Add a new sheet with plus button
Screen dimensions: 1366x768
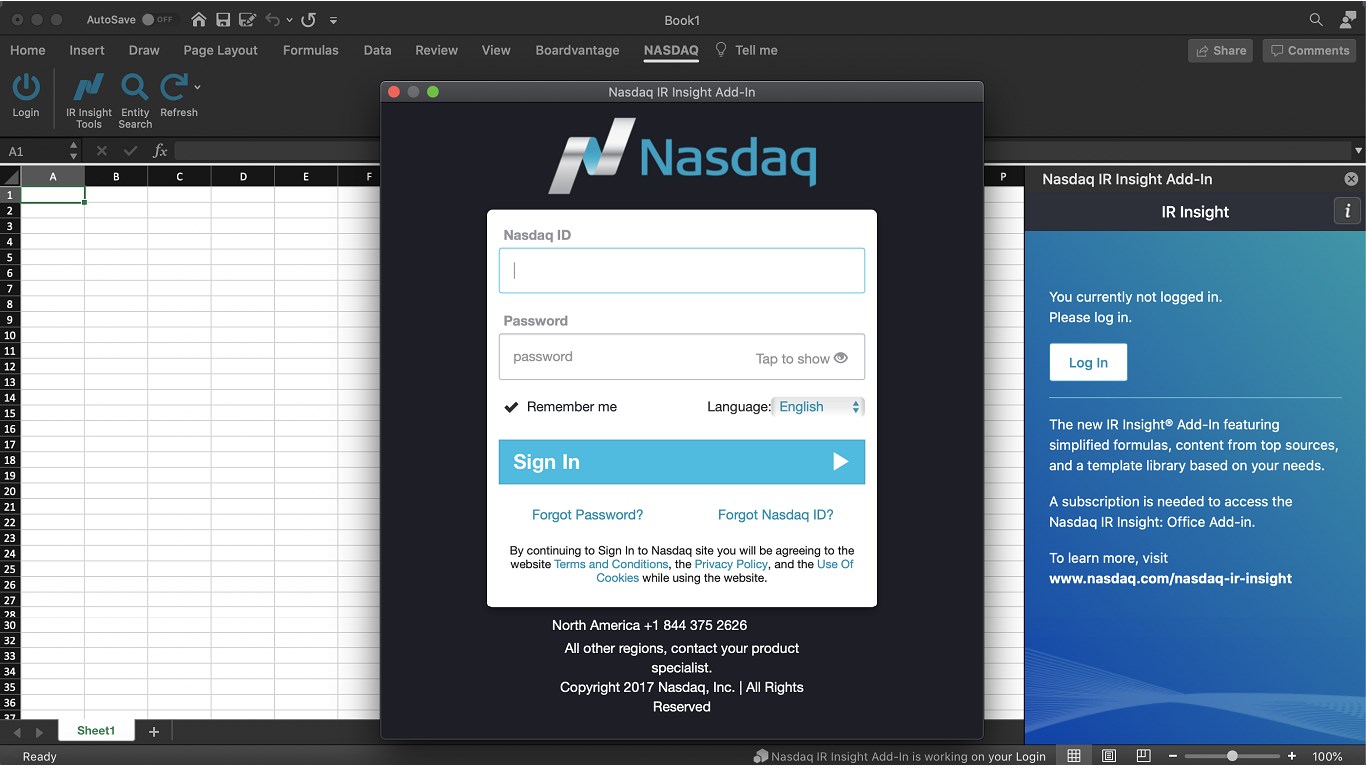(x=154, y=732)
